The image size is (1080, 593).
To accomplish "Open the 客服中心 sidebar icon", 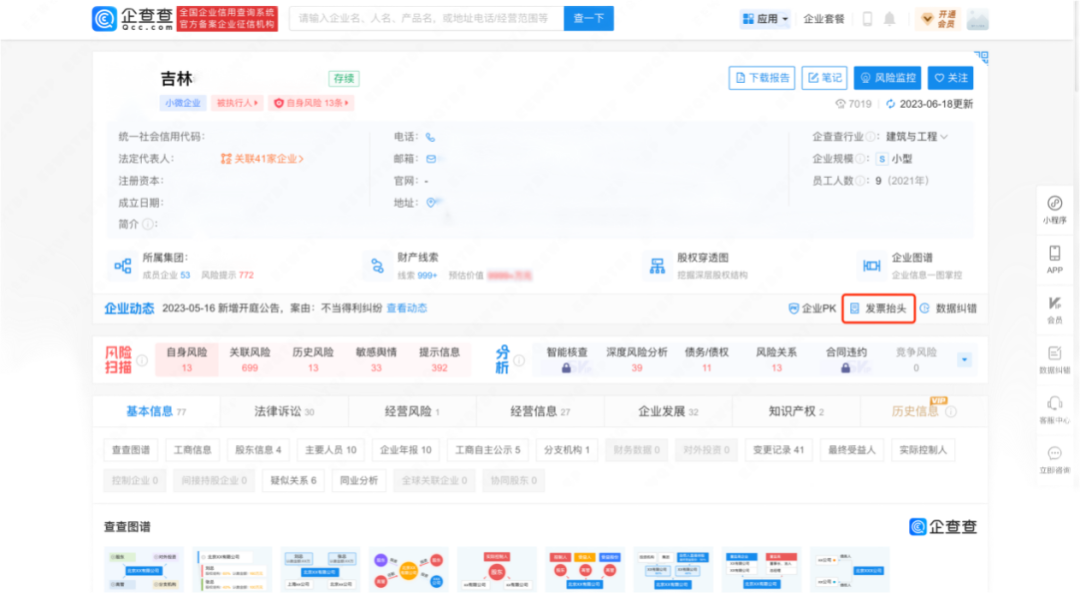I will (1055, 410).
